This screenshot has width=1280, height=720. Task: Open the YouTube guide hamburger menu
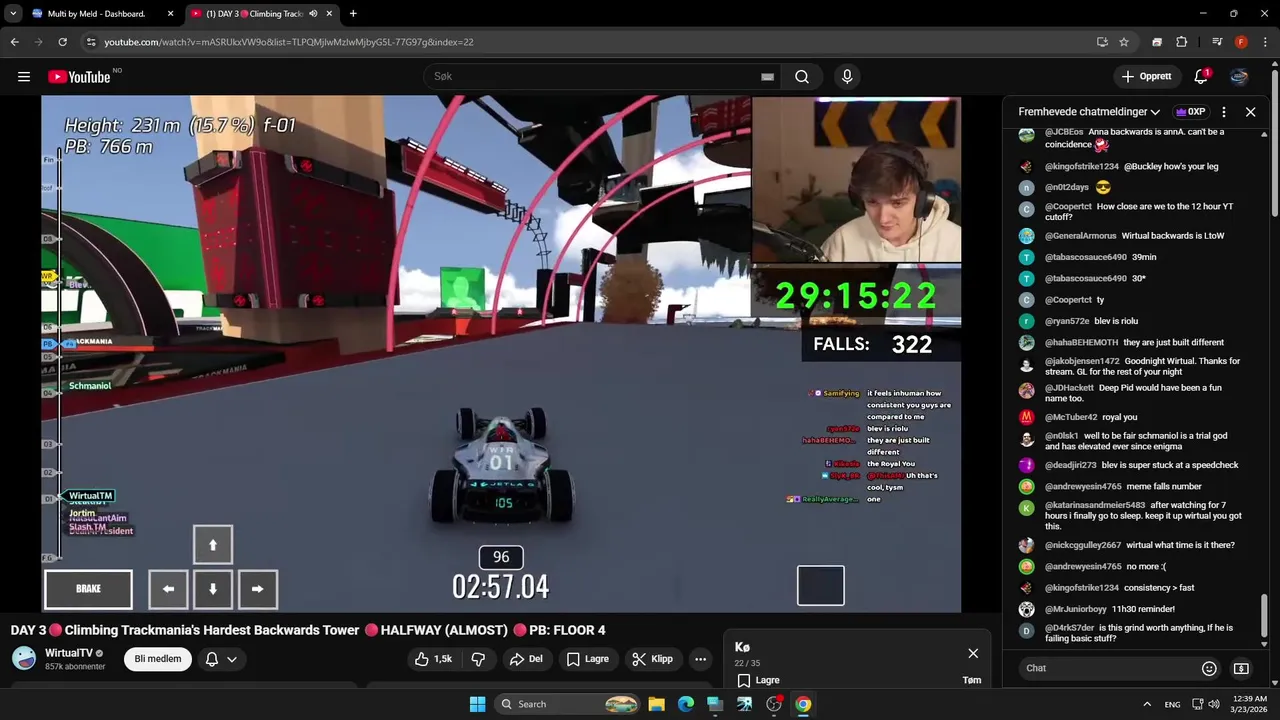(24, 76)
